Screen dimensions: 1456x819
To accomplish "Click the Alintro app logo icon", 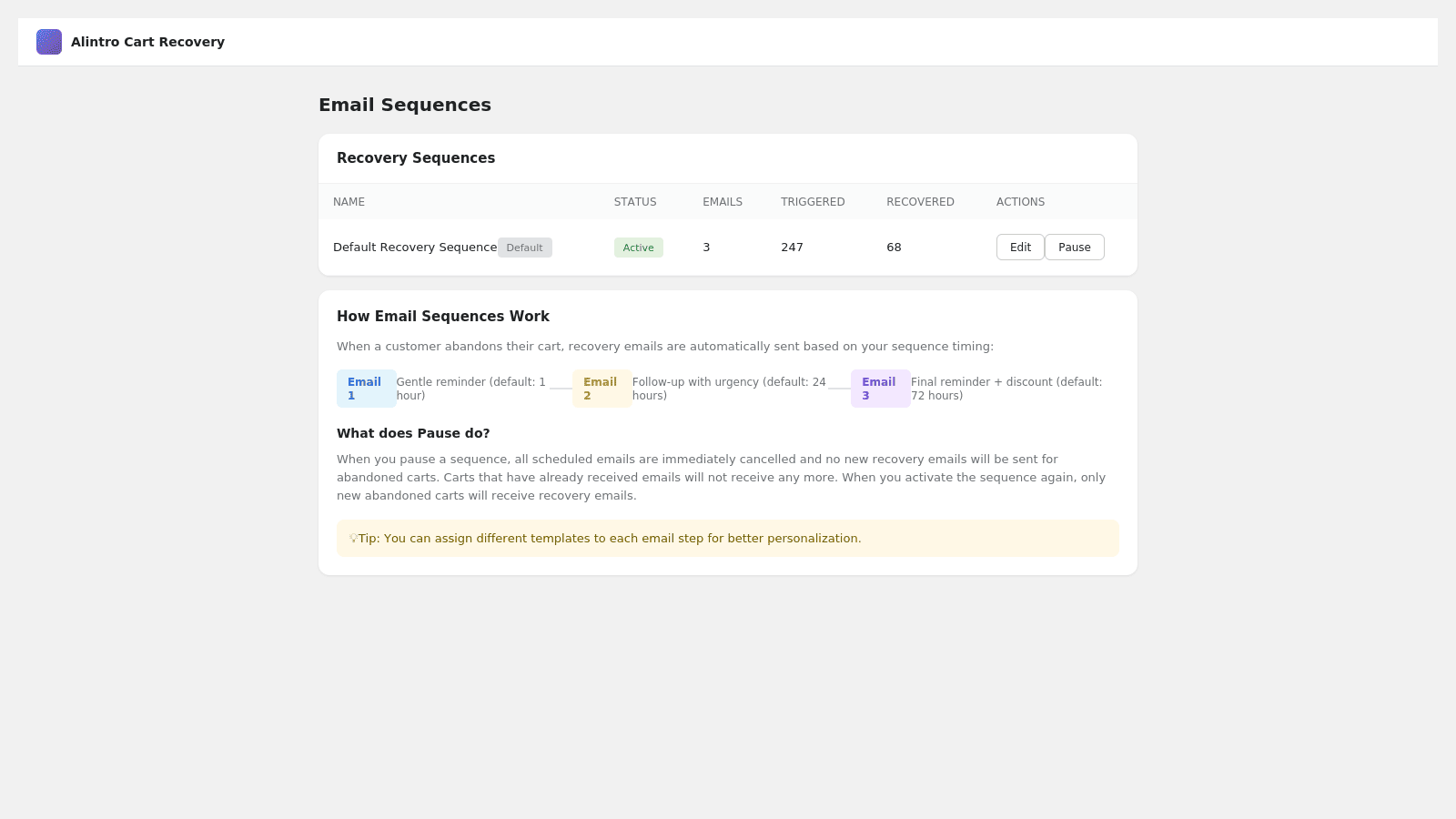I will pos(48,41).
